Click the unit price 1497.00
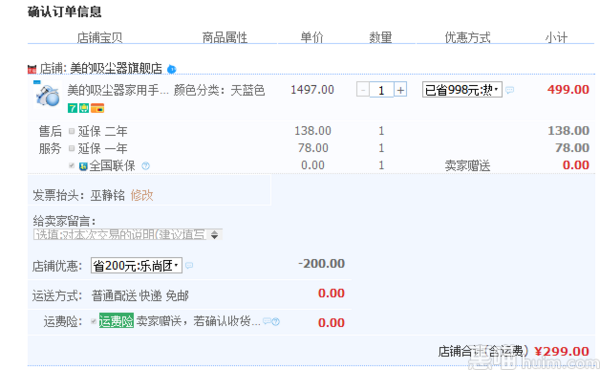The width and height of the screenshot is (600, 370). (x=312, y=90)
